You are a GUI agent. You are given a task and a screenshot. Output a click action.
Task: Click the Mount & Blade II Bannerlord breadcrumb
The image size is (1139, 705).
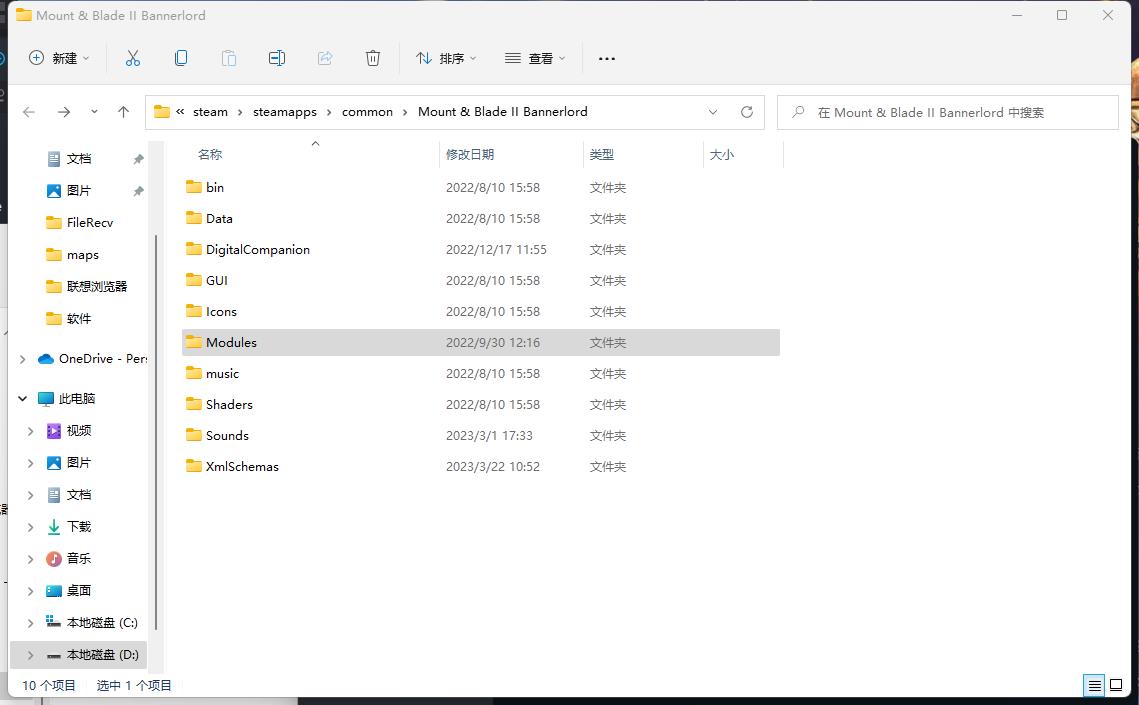[503, 112]
